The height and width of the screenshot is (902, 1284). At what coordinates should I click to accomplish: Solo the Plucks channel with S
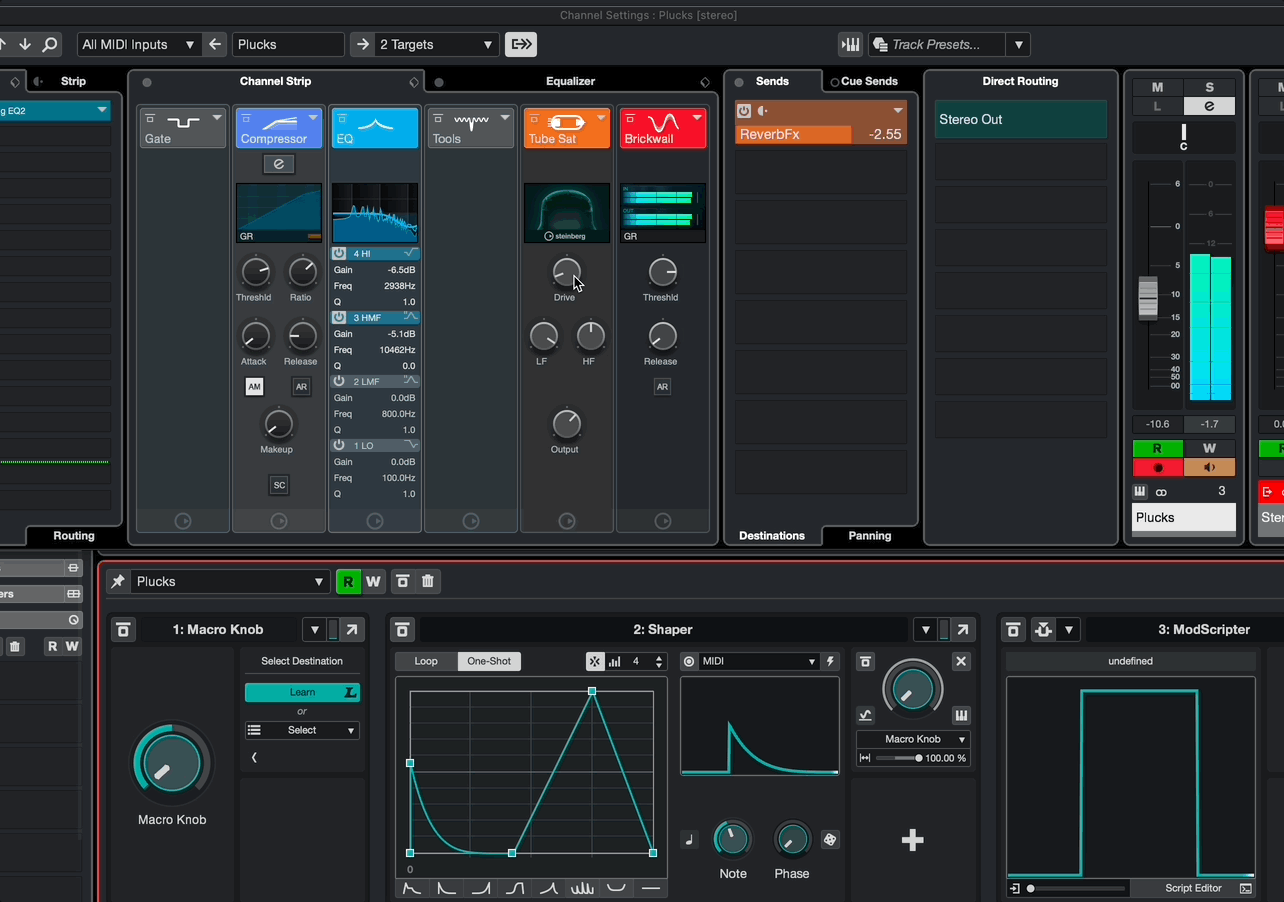(1210, 87)
